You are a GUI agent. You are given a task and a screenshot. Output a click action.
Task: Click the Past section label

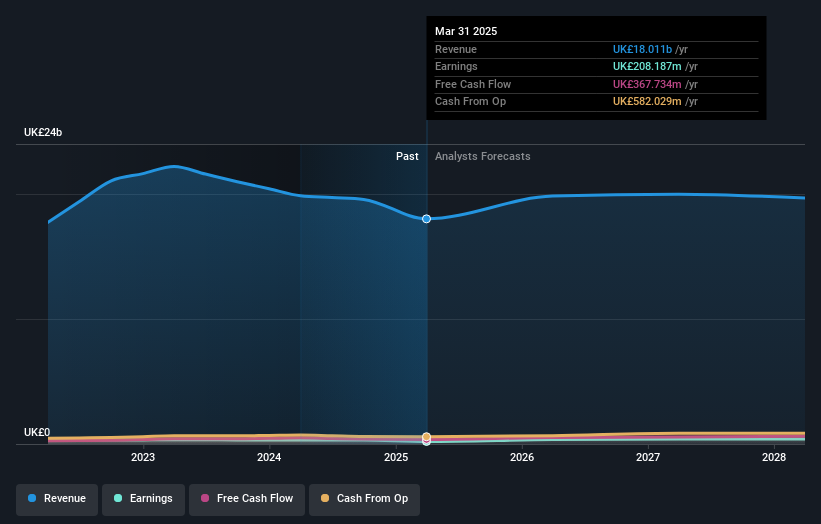[x=407, y=157]
